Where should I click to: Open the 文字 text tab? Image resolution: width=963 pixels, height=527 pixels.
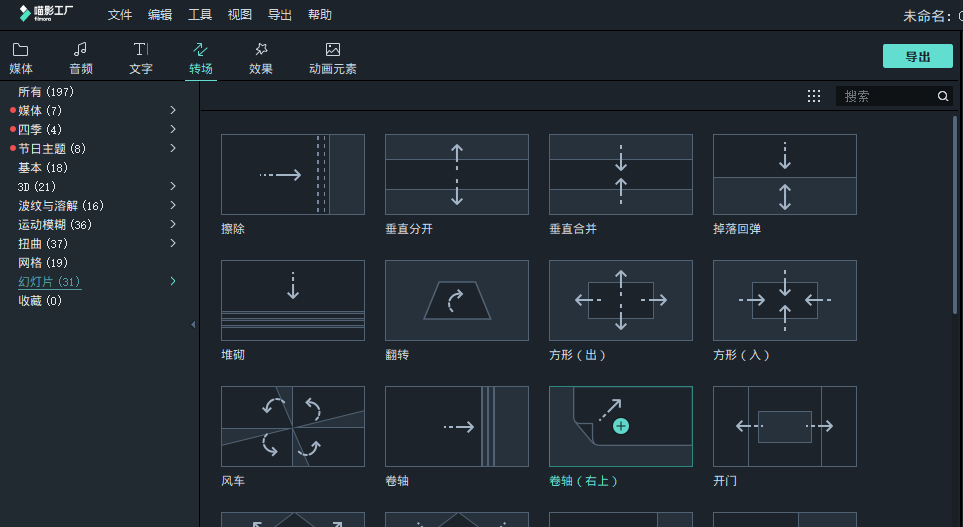pos(141,58)
